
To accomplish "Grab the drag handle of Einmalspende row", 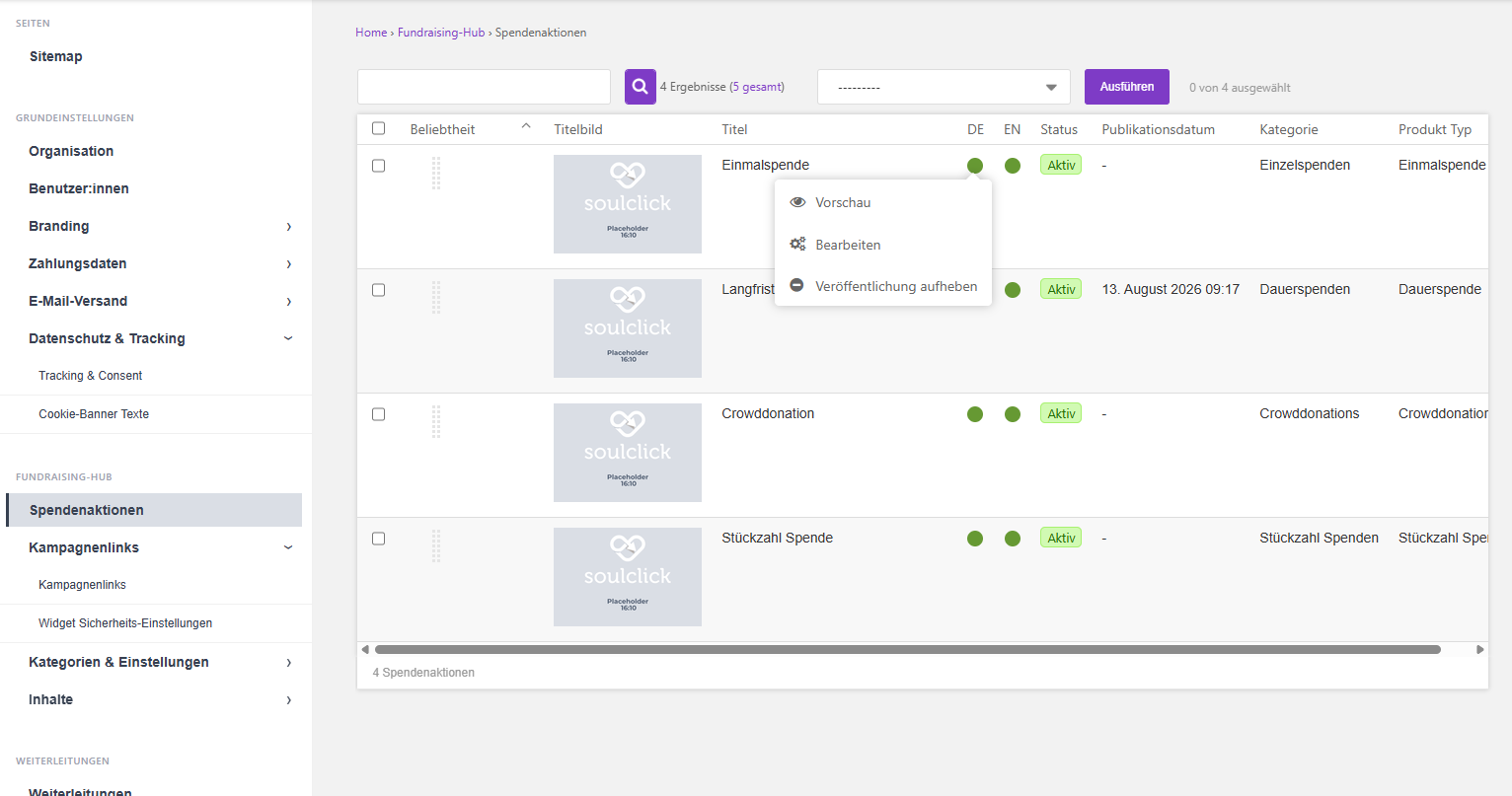I will coord(436,174).
